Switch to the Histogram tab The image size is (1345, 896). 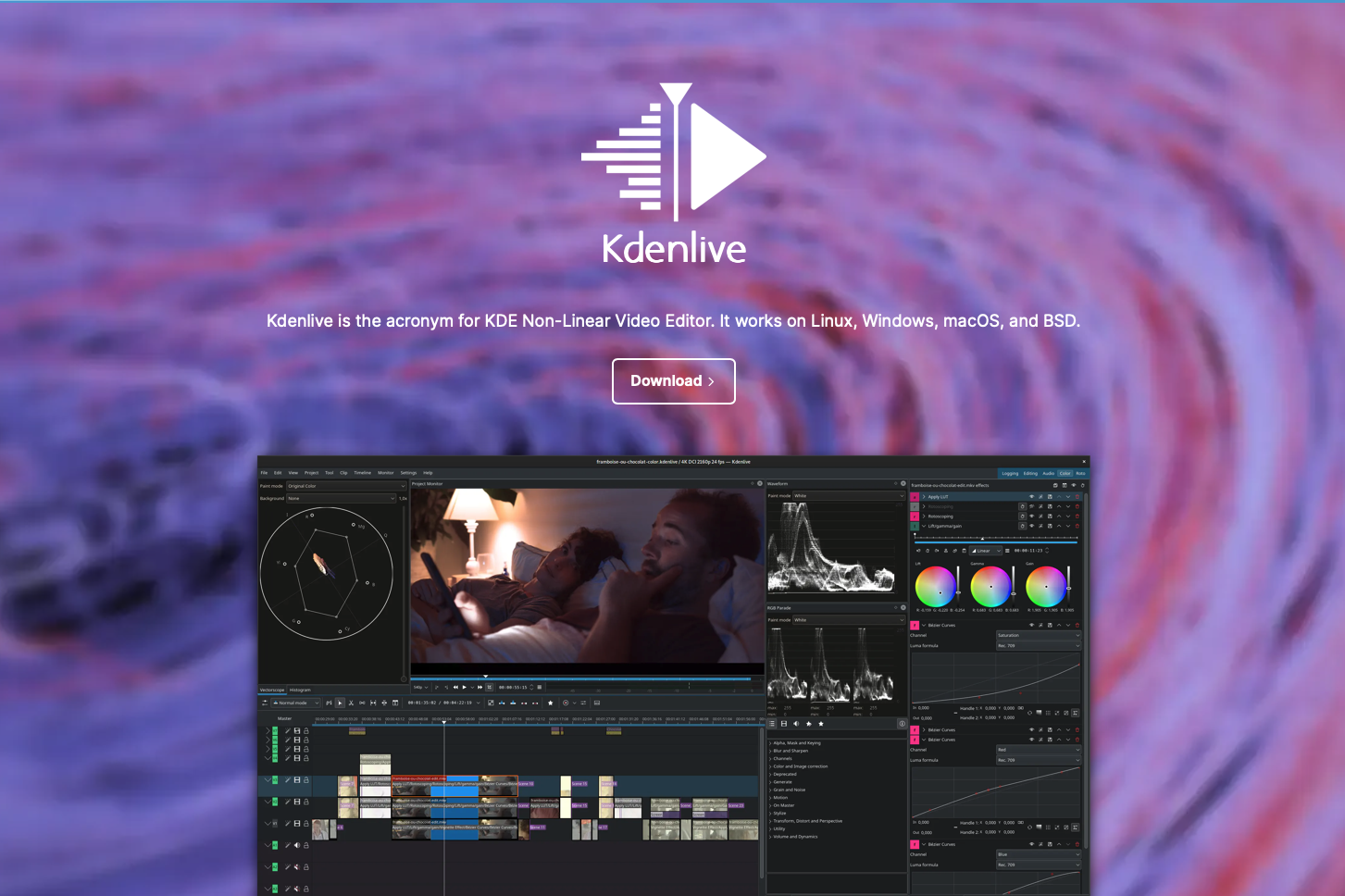coord(300,691)
